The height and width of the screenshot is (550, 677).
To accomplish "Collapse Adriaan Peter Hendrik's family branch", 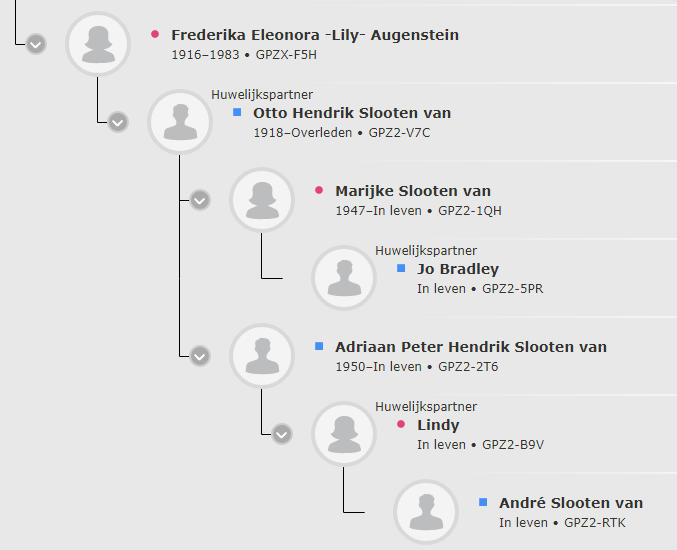I will (x=200, y=356).
